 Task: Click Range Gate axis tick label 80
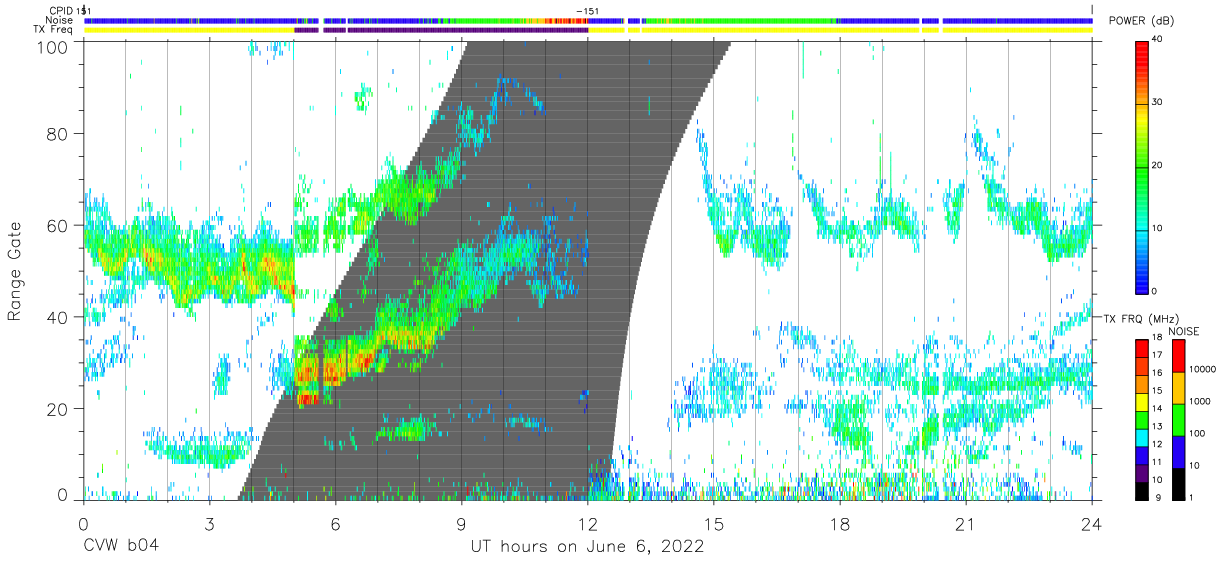[58, 133]
